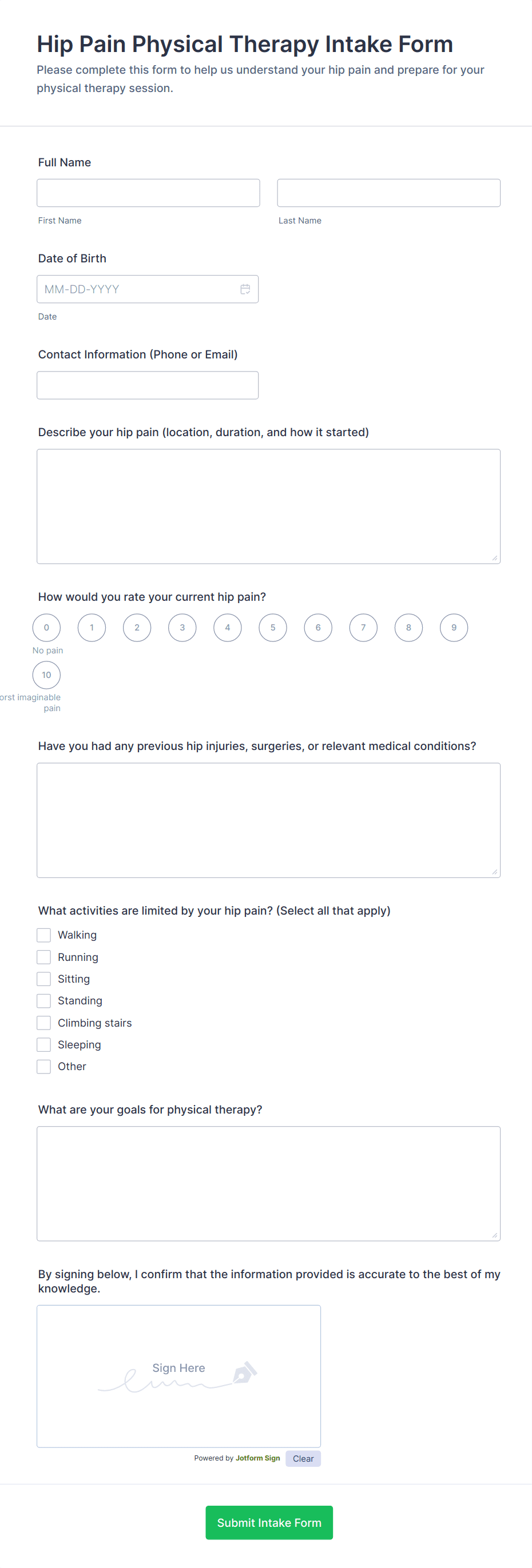Select pain level 5 on the scale

pyautogui.click(x=272, y=628)
